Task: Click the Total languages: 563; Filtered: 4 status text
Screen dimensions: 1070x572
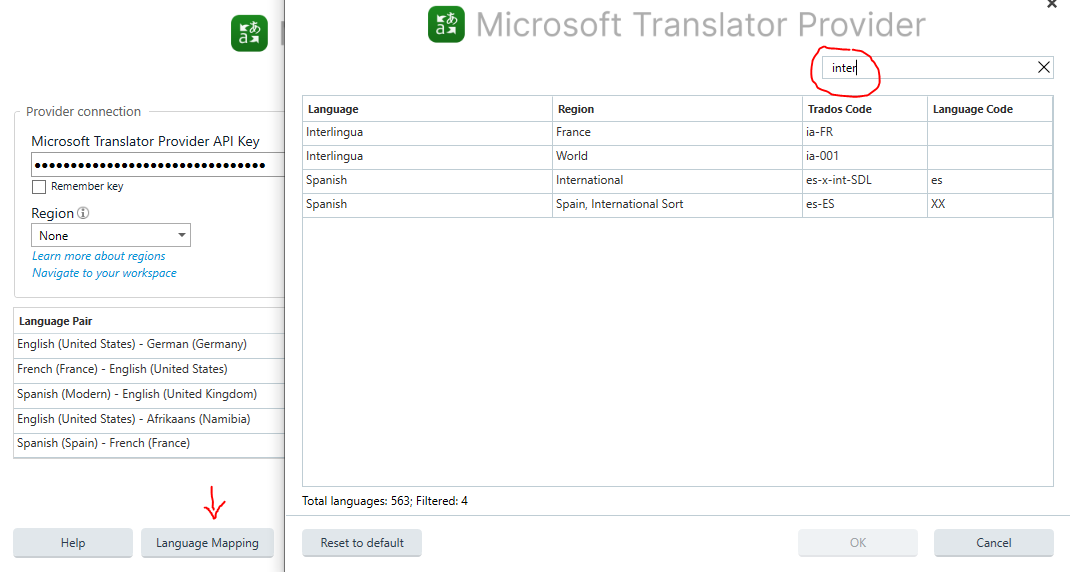Action: (385, 501)
